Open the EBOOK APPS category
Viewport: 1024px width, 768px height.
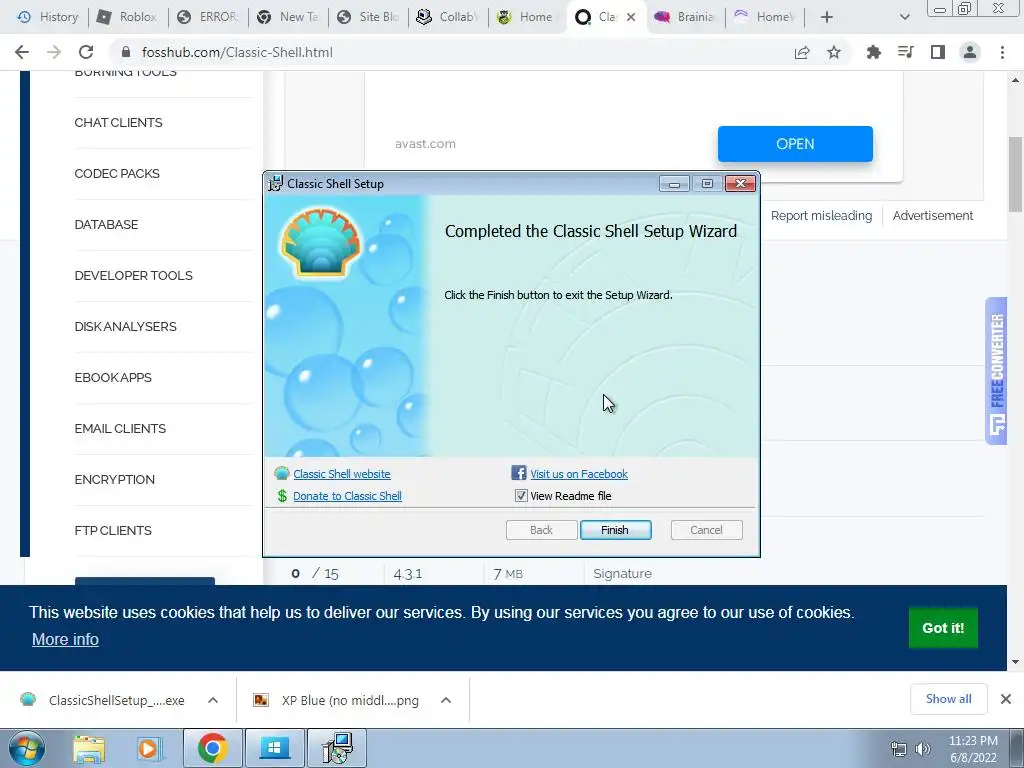113,377
